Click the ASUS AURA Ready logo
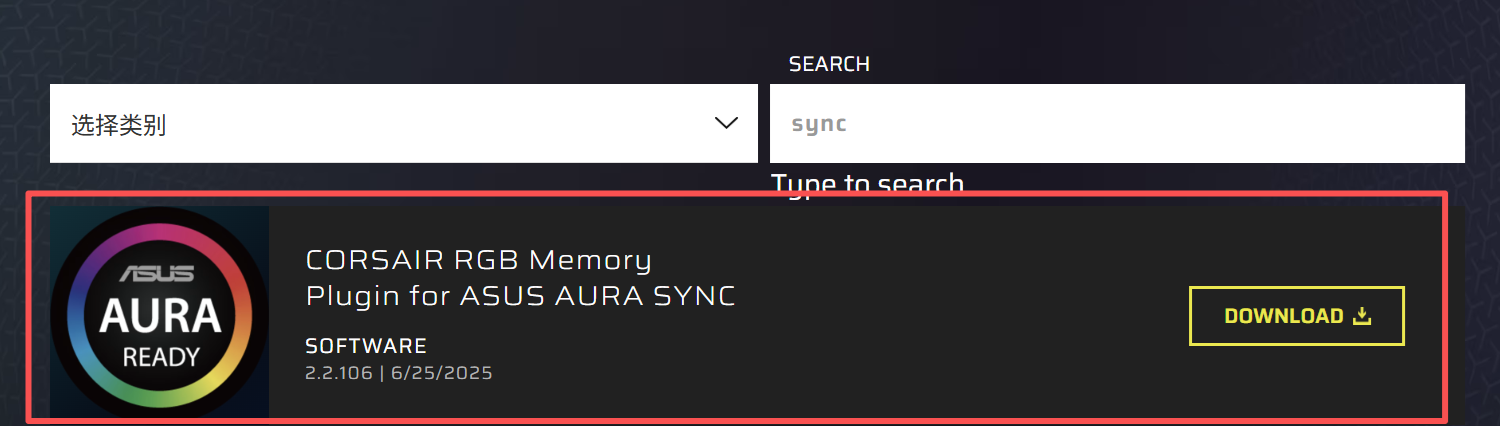The width and height of the screenshot is (1500, 426). pyautogui.click(x=160, y=311)
